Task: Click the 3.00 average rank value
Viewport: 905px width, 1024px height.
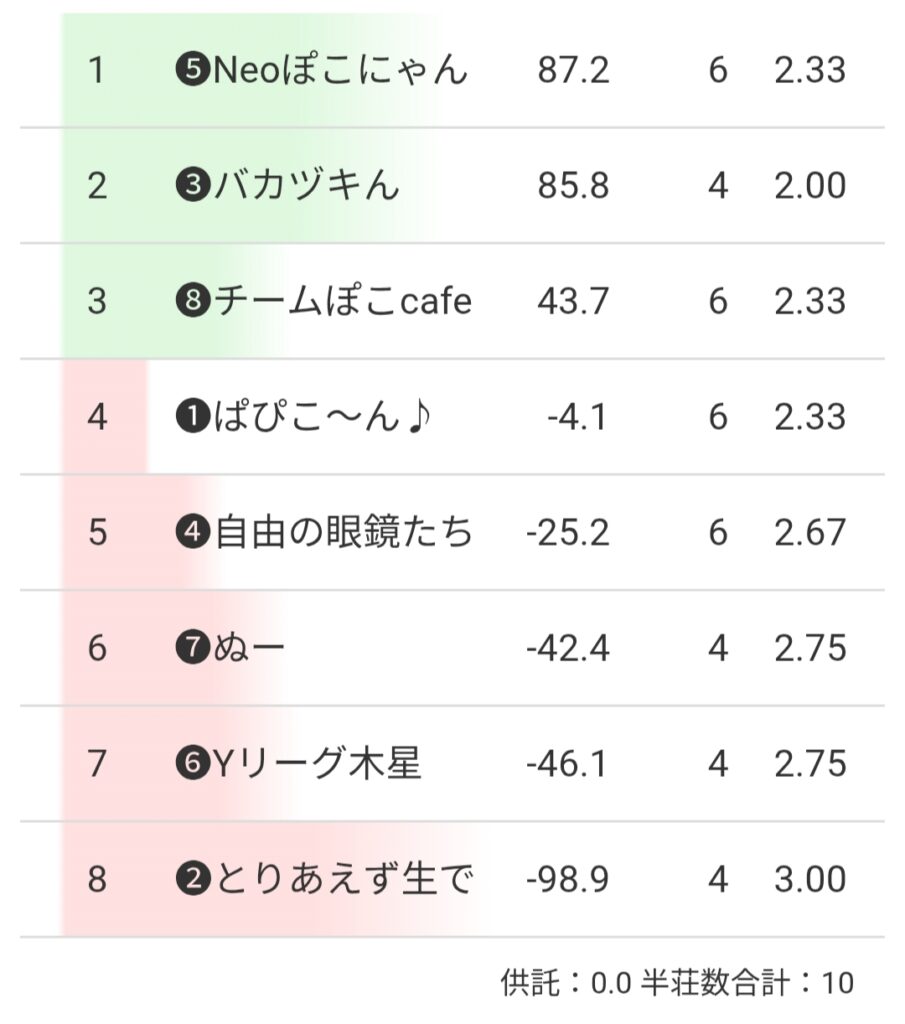Action: pos(809,880)
